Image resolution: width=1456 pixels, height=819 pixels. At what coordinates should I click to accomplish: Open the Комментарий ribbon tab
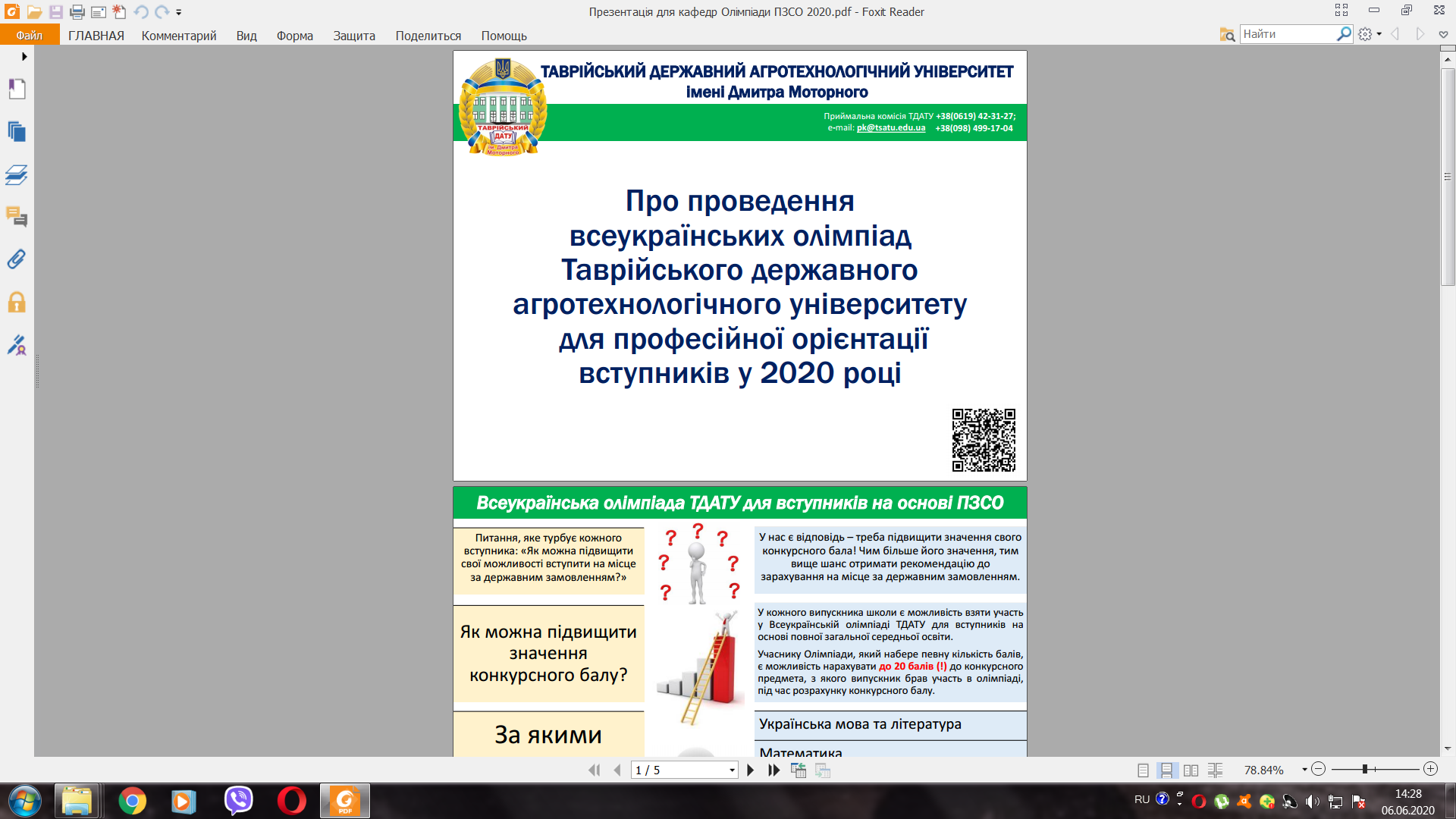coord(179,36)
